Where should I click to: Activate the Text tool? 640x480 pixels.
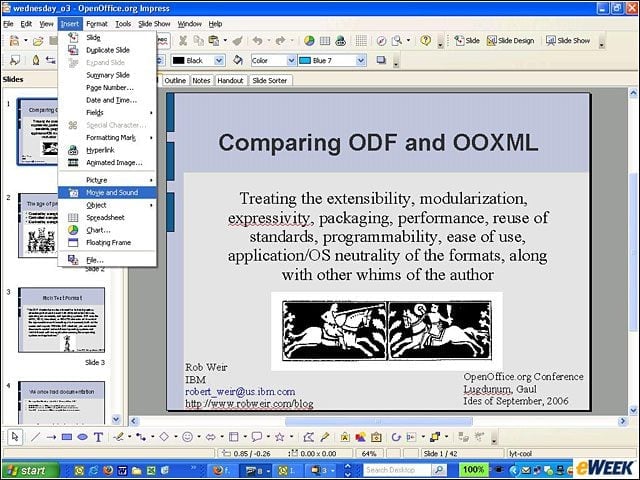[98, 437]
